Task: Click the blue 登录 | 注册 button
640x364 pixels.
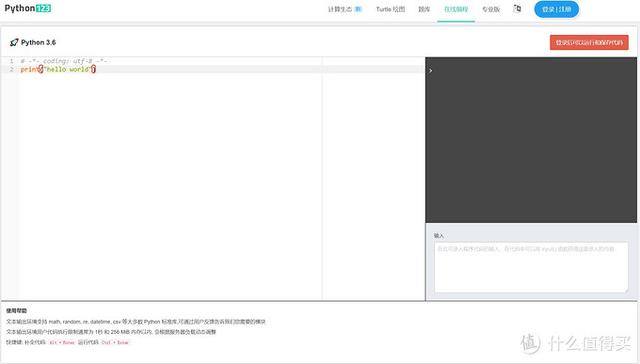Action: [556, 9]
